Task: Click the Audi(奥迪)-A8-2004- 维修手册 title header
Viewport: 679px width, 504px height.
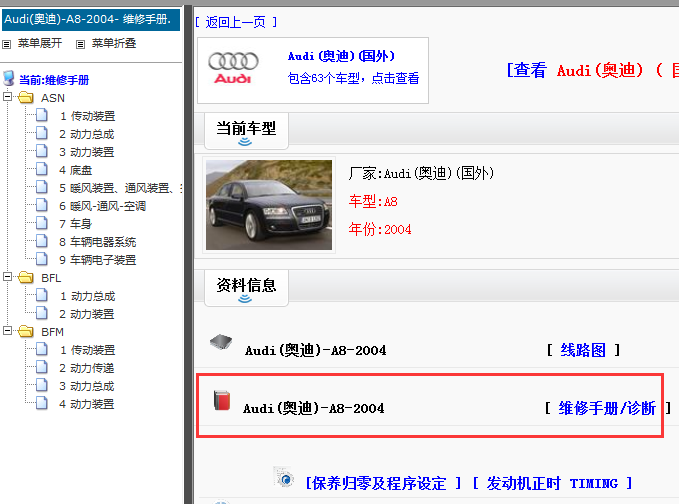Action: (91, 19)
